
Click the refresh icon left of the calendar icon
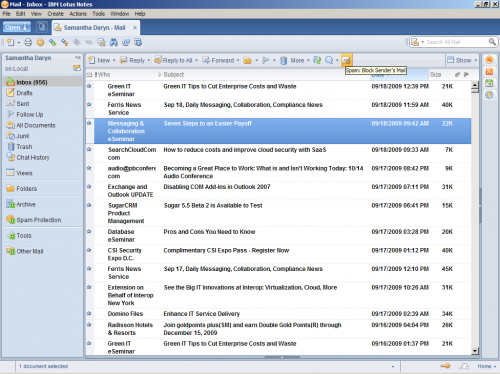point(126,42)
